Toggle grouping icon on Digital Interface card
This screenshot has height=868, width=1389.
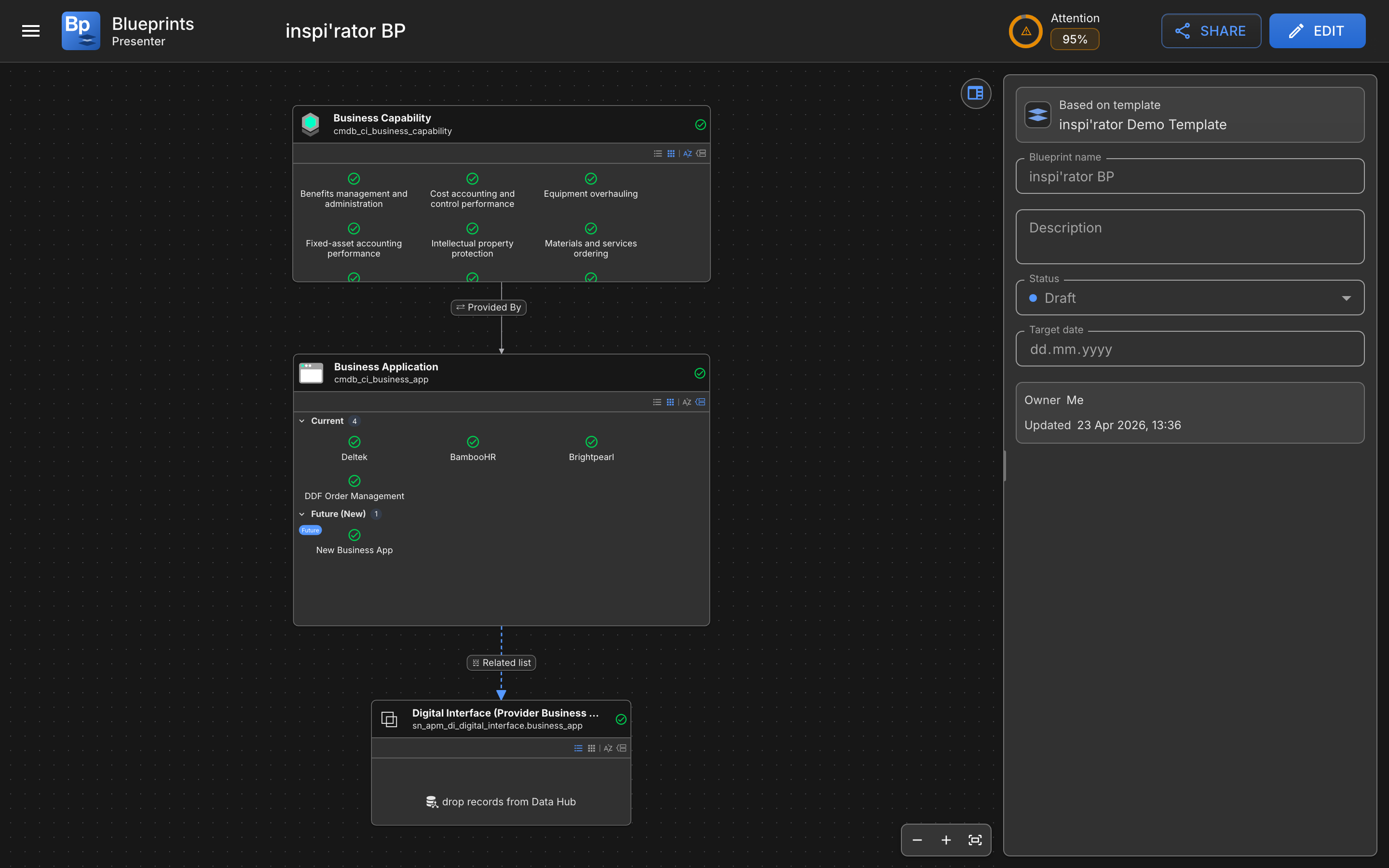pyautogui.click(x=622, y=748)
